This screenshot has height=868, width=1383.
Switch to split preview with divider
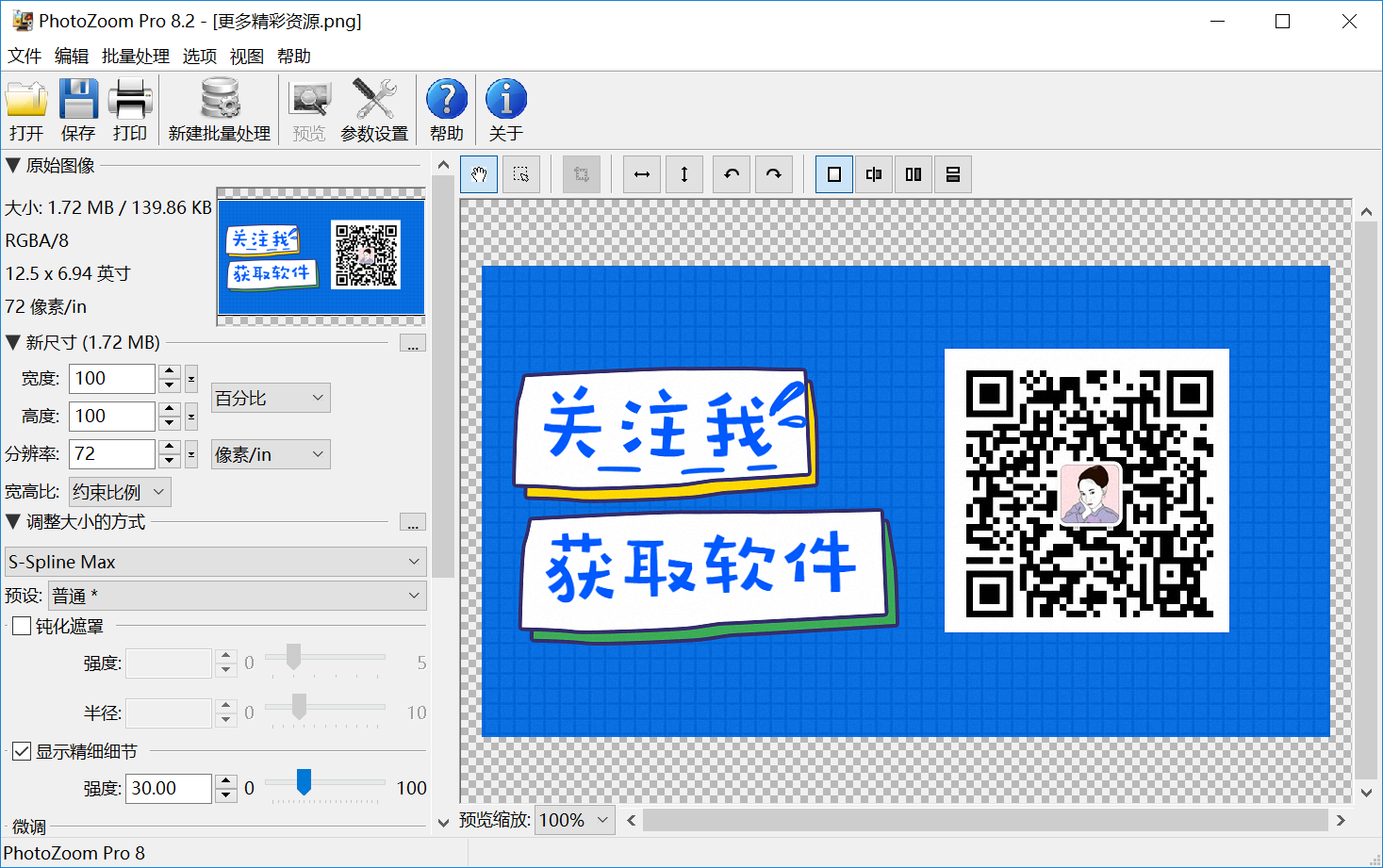tap(874, 174)
